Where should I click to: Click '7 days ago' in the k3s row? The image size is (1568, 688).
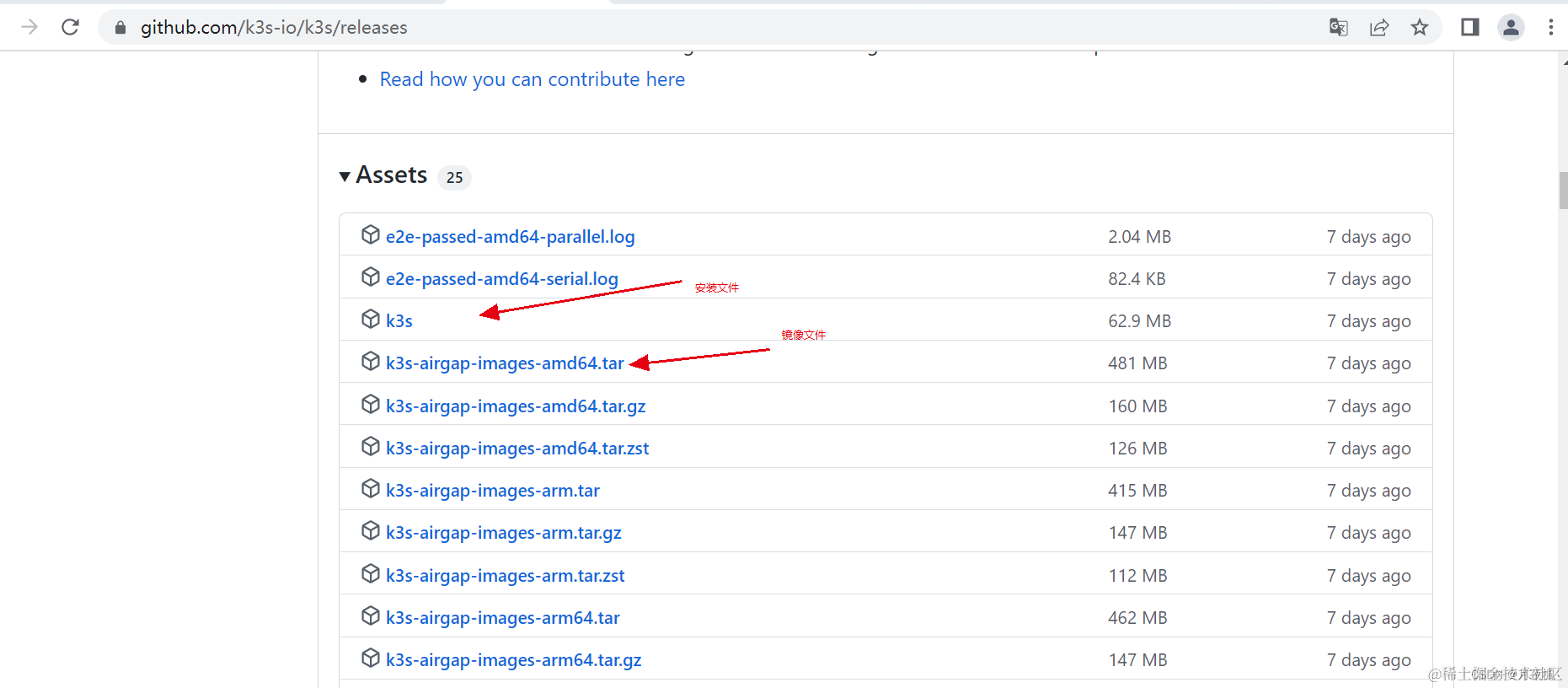tap(1369, 321)
